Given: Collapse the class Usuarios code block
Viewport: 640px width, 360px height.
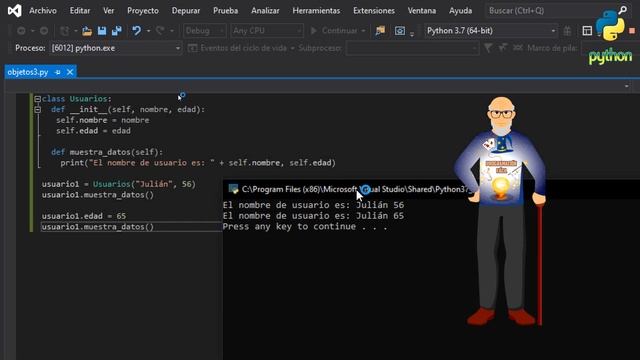Looking at the screenshot, I should 38,99.
